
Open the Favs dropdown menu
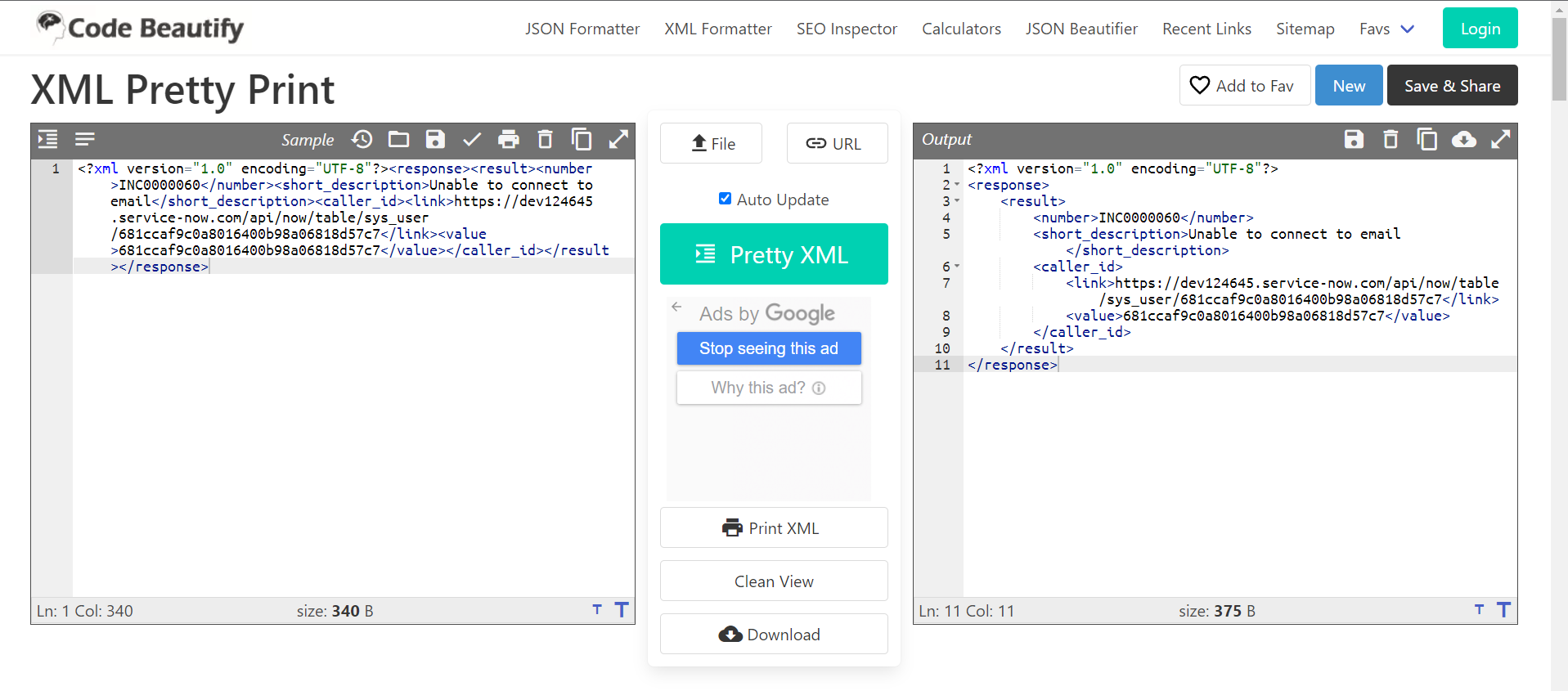[1386, 29]
